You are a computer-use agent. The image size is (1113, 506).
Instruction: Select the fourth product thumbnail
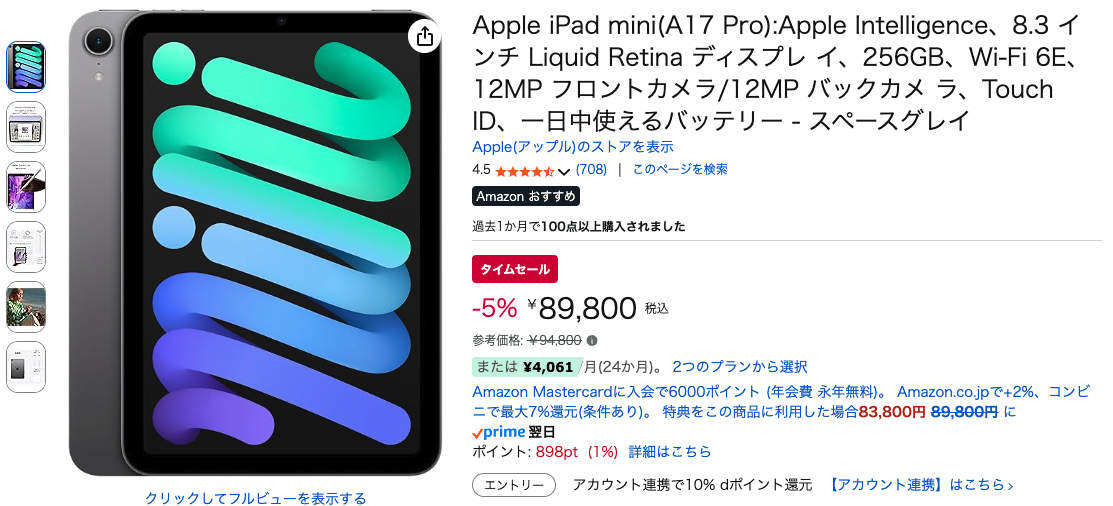[x=26, y=247]
